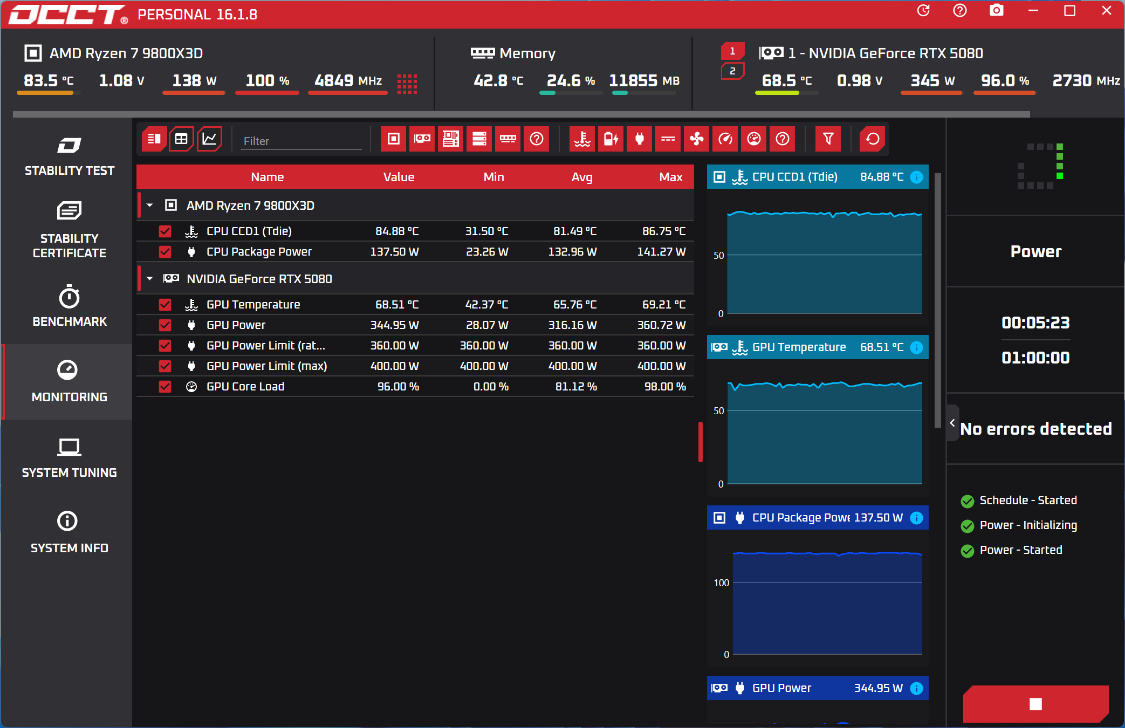This screenshot has width=1125, height=728.
Task: Collapse the NVIDIA GeForce RTX 5080 group
Action: [x=150, y=278]
